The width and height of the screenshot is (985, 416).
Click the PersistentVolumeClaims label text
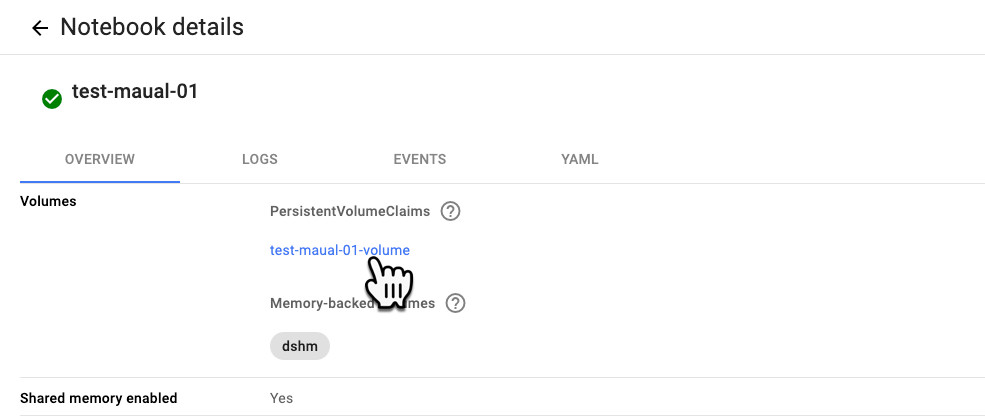(350, 211)
